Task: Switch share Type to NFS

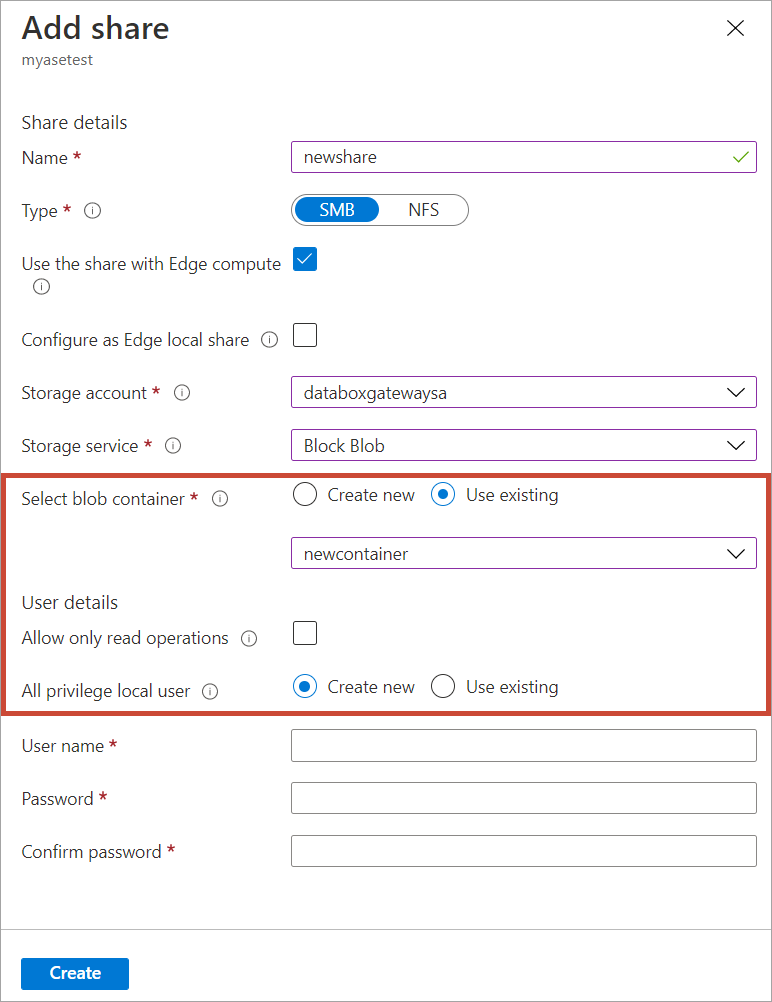Action: pos(424,210)
